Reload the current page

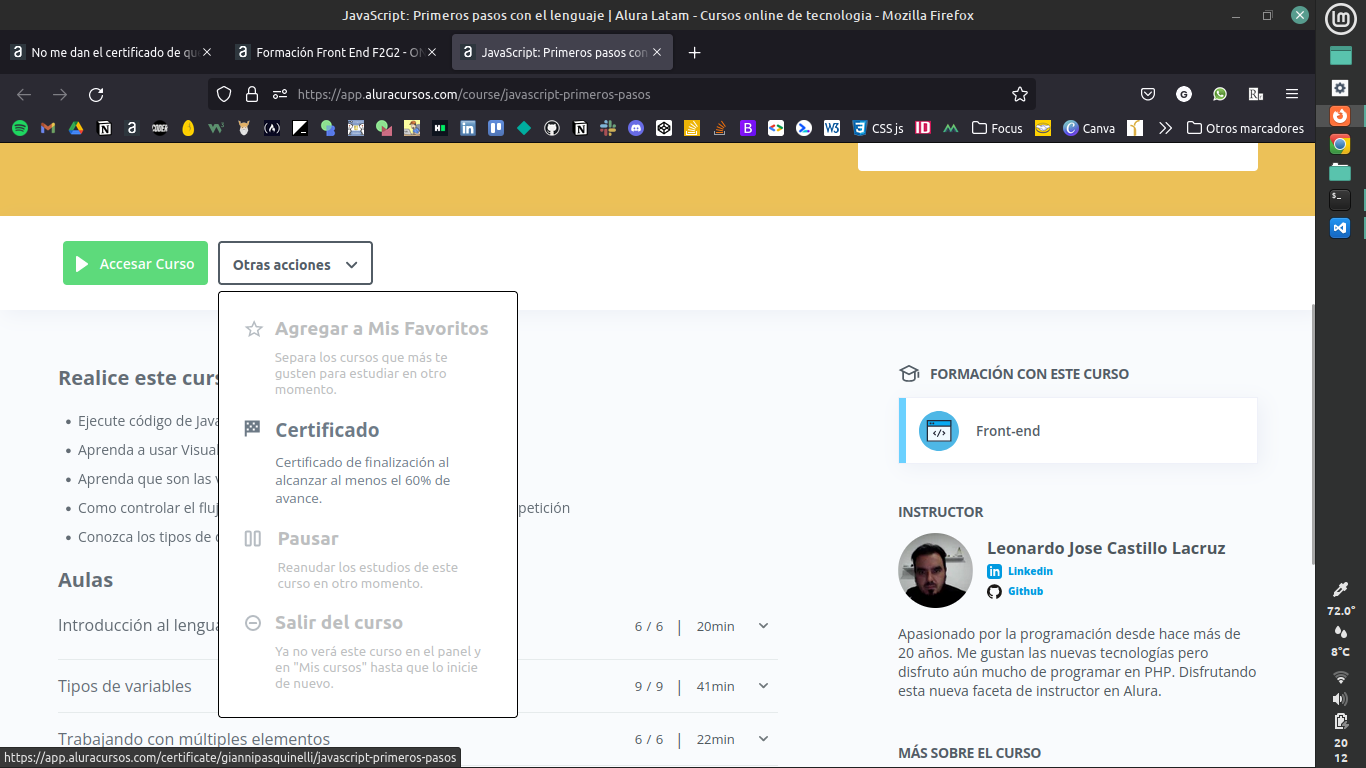pos(96,94)
